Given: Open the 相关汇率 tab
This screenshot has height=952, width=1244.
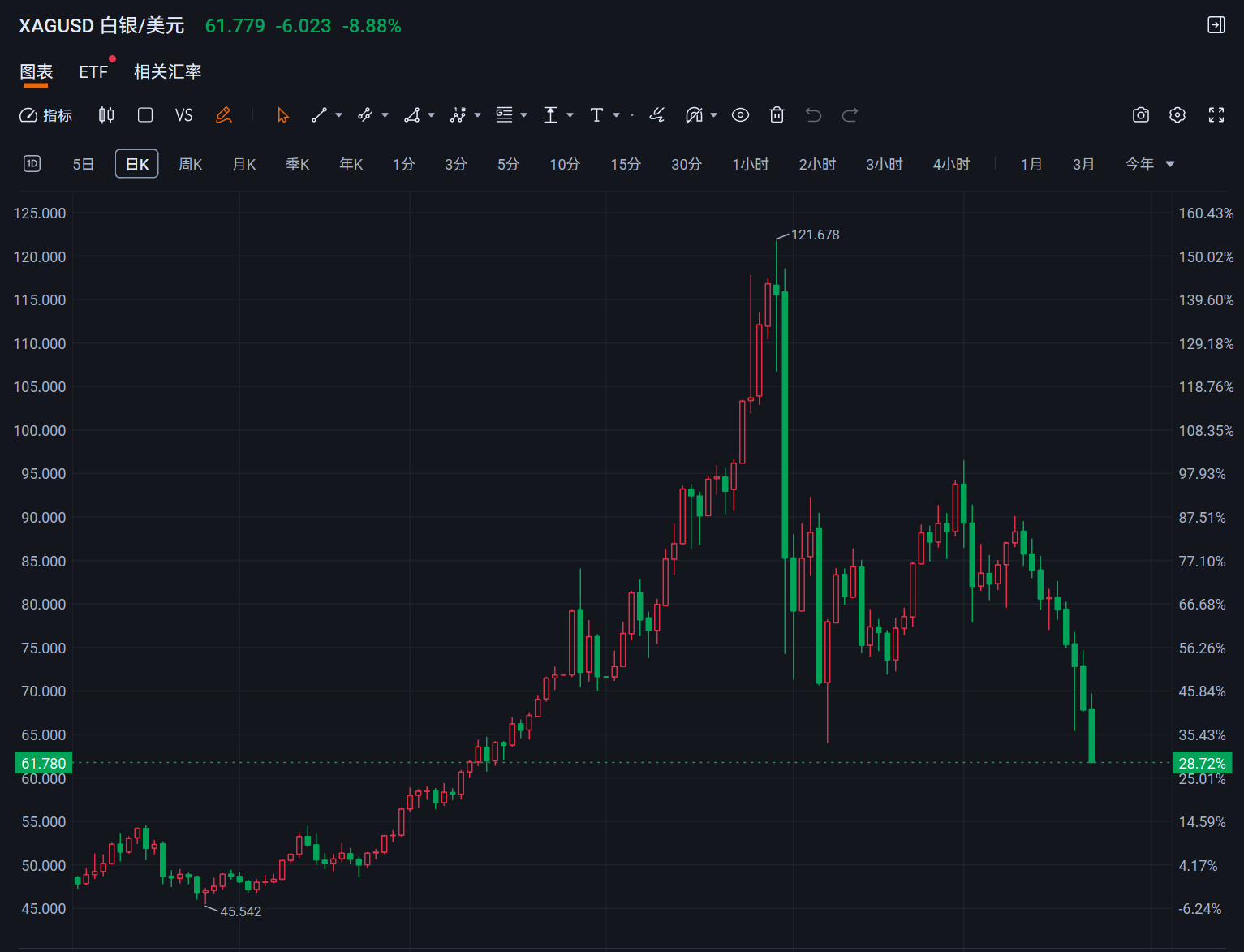Looking at the screenshot, I should pos(167,72).
